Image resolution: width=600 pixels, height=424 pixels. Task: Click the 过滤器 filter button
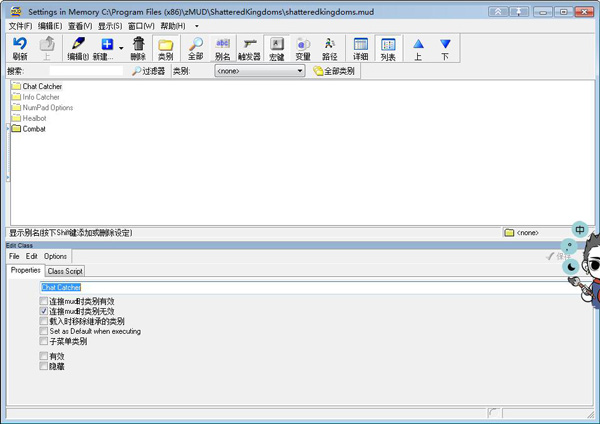[x=150, y=72]
